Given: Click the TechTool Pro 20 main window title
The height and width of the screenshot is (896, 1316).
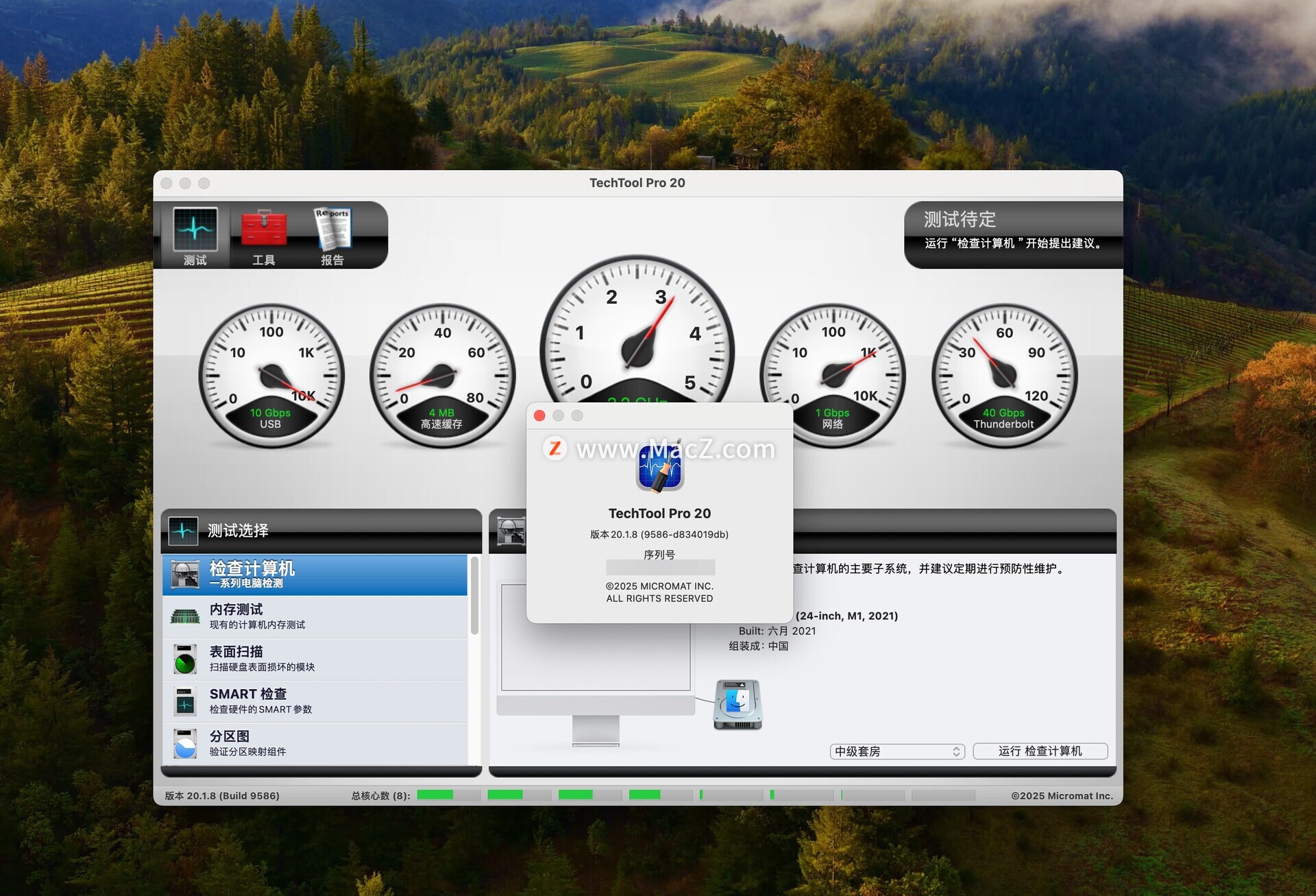Looking at the screenshot, I should 637,183.
